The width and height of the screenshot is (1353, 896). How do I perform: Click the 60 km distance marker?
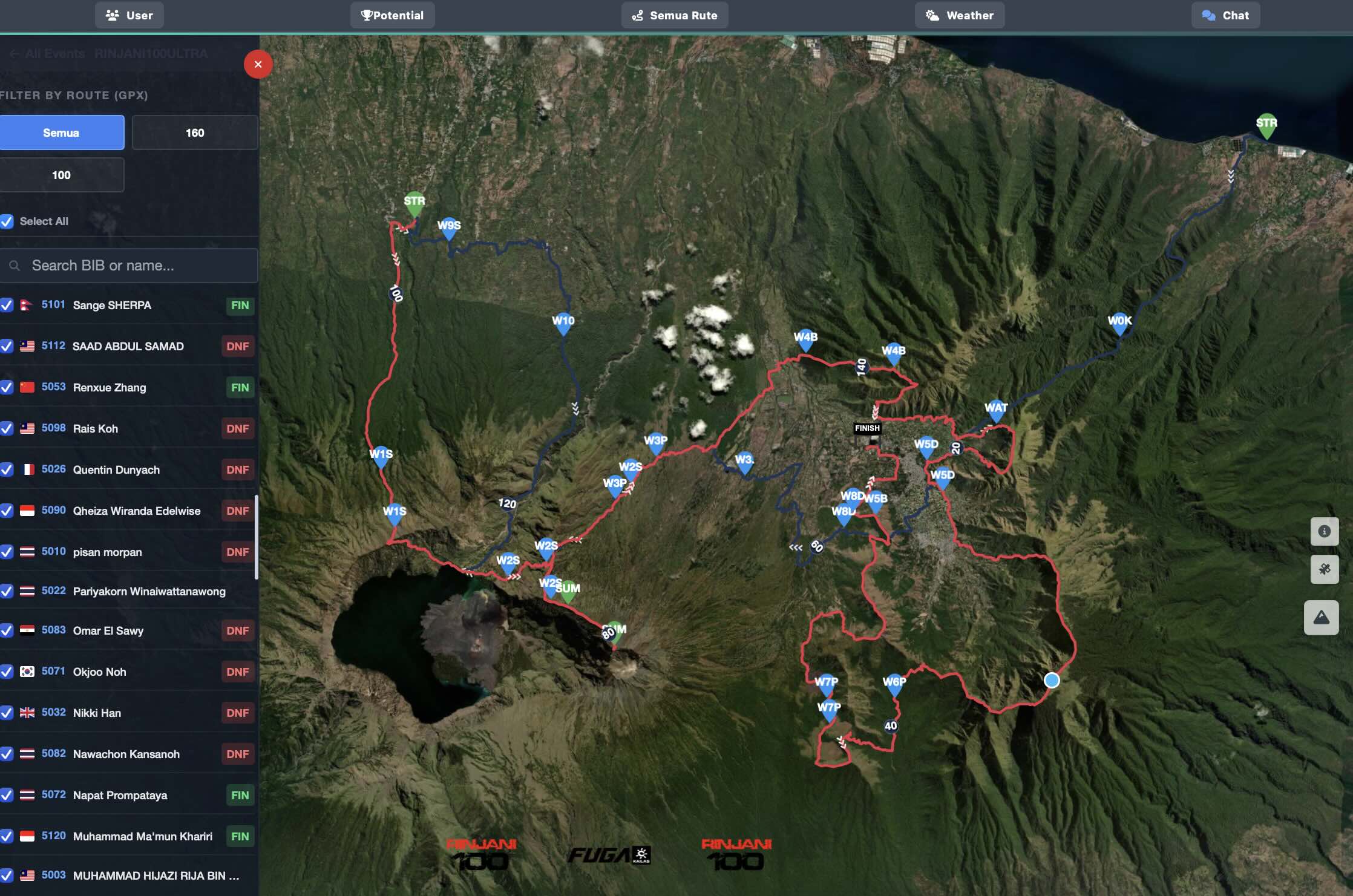pos(817,546)
